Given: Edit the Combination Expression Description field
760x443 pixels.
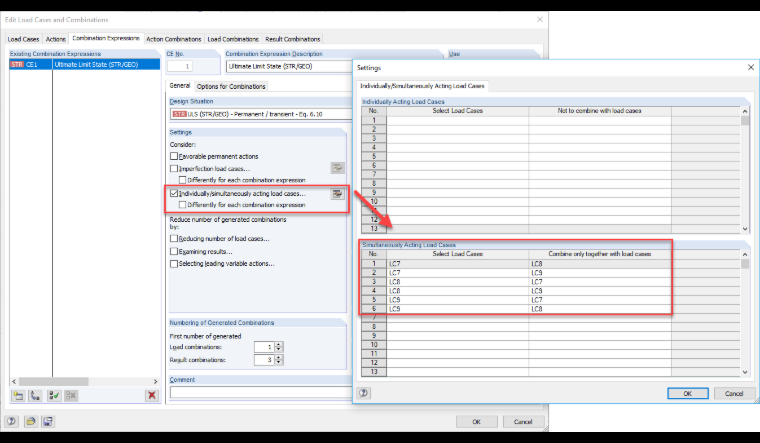Looking at the screenshot, I should [x=289, y=66].
